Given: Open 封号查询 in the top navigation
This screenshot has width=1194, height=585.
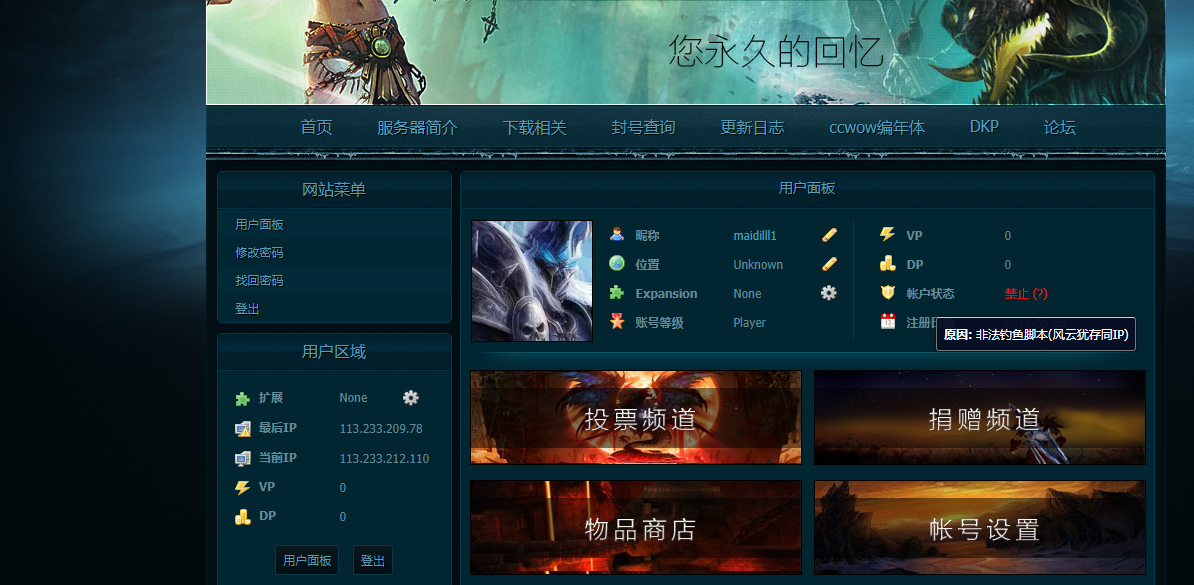Looking at the screenshot, I should pos(643,128).
